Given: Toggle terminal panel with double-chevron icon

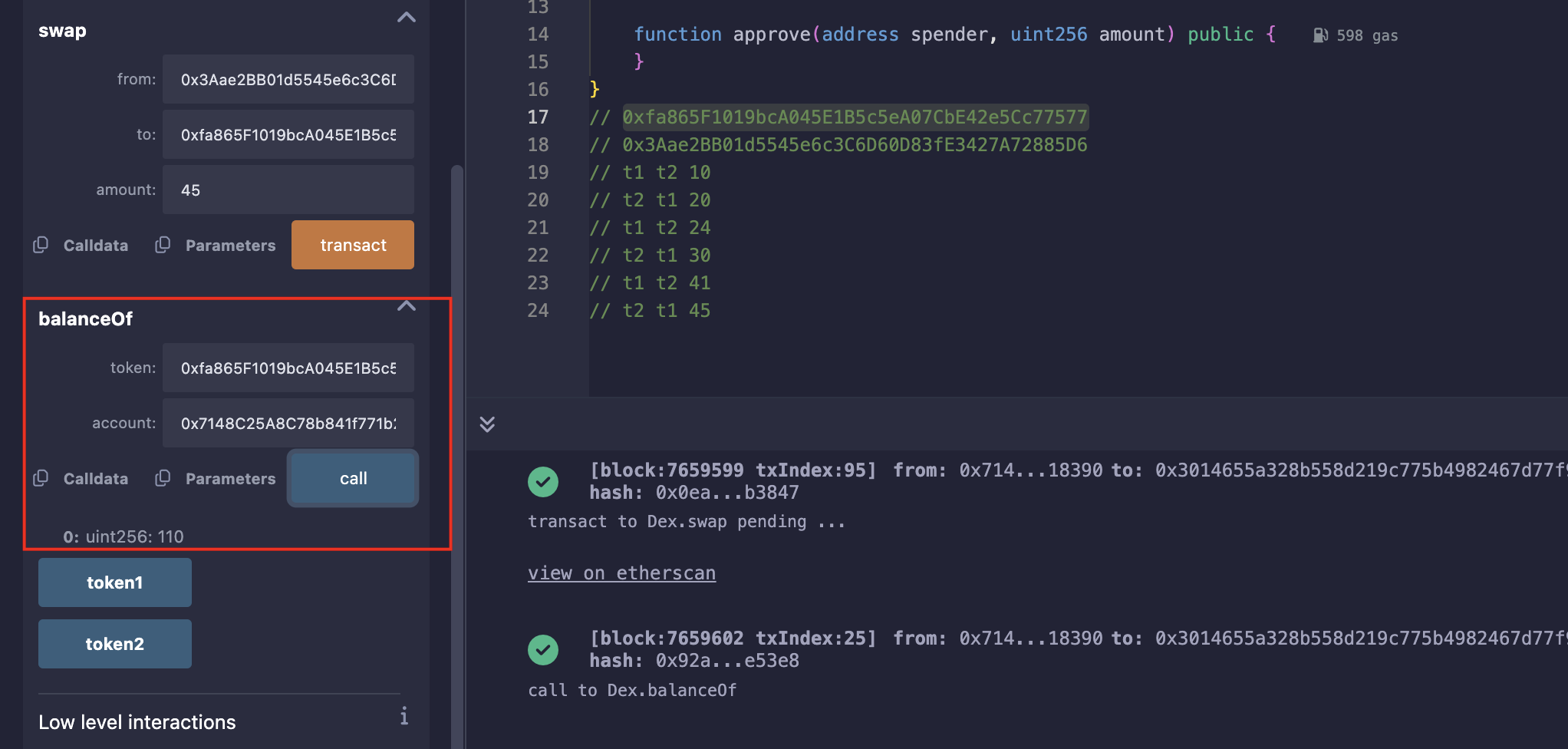Looking at the screenshot, I should pyautogui.click(x=487, y=424).
